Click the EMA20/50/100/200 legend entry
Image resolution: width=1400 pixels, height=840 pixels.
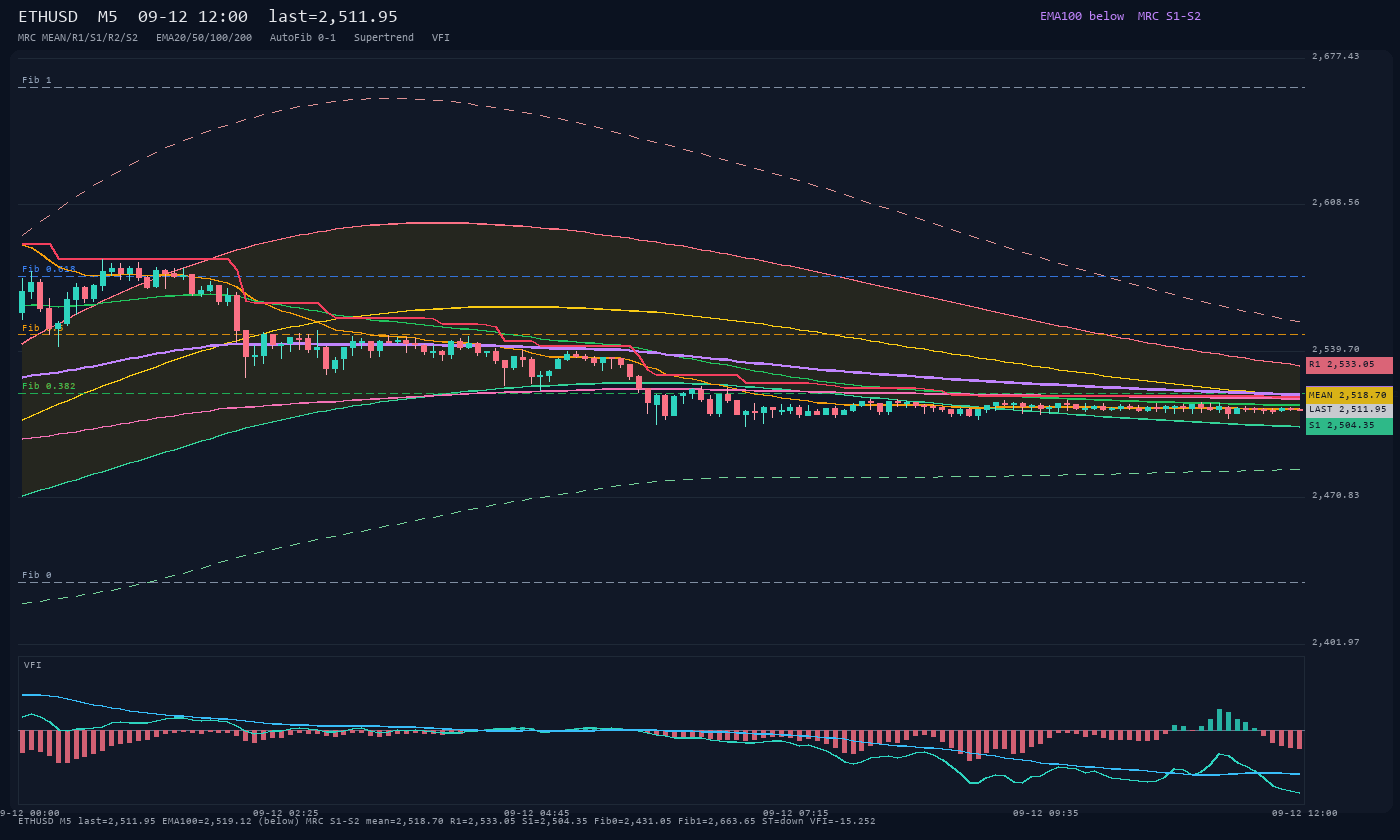point(204,38)
